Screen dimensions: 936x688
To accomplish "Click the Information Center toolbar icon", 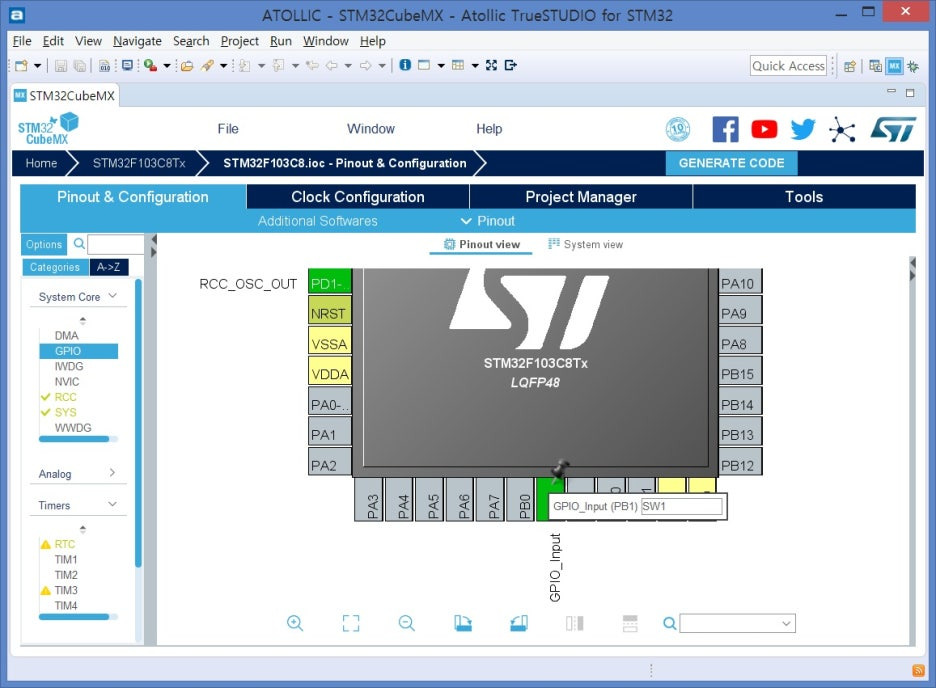I will [405, 65].
